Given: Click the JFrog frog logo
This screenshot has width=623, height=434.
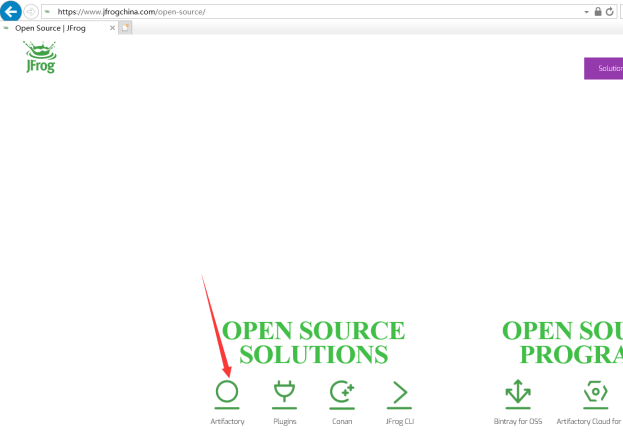Looking at the screenshot, I should [x=40, y=57].
